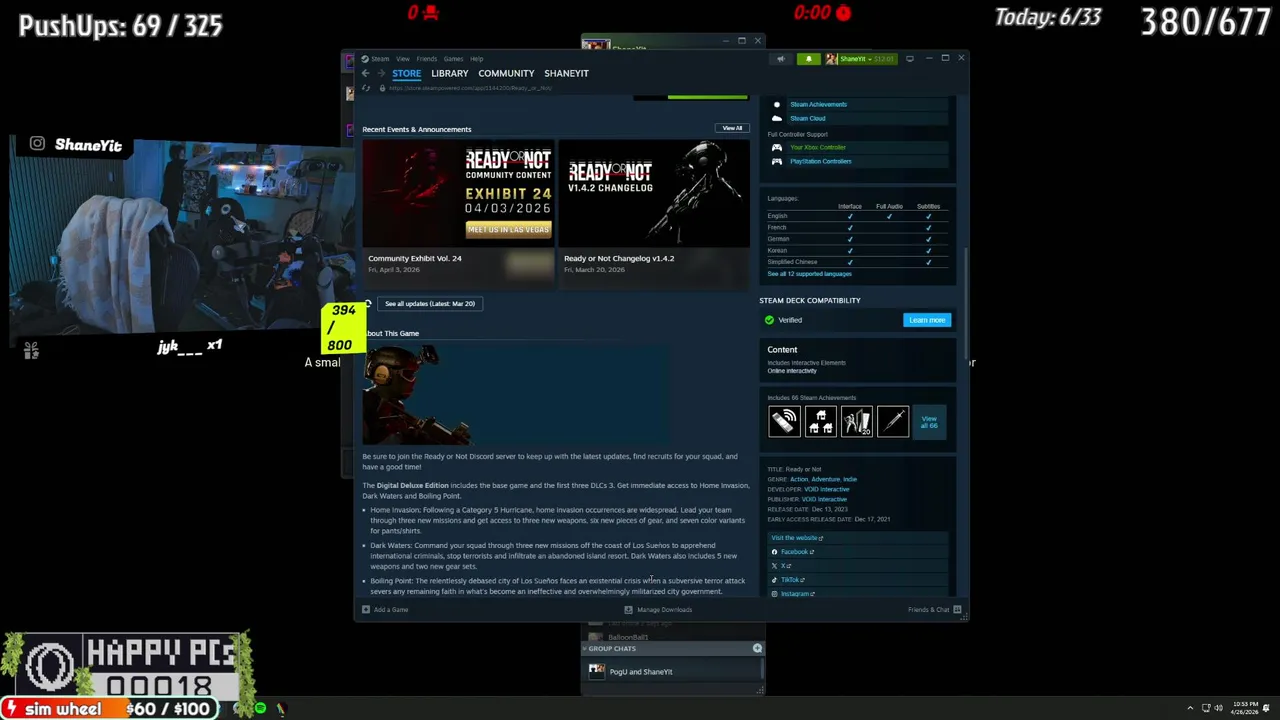Screen dimensions: 1280x720
Task: Click Manage Downloads label
Action: click(x=664, y=609)
